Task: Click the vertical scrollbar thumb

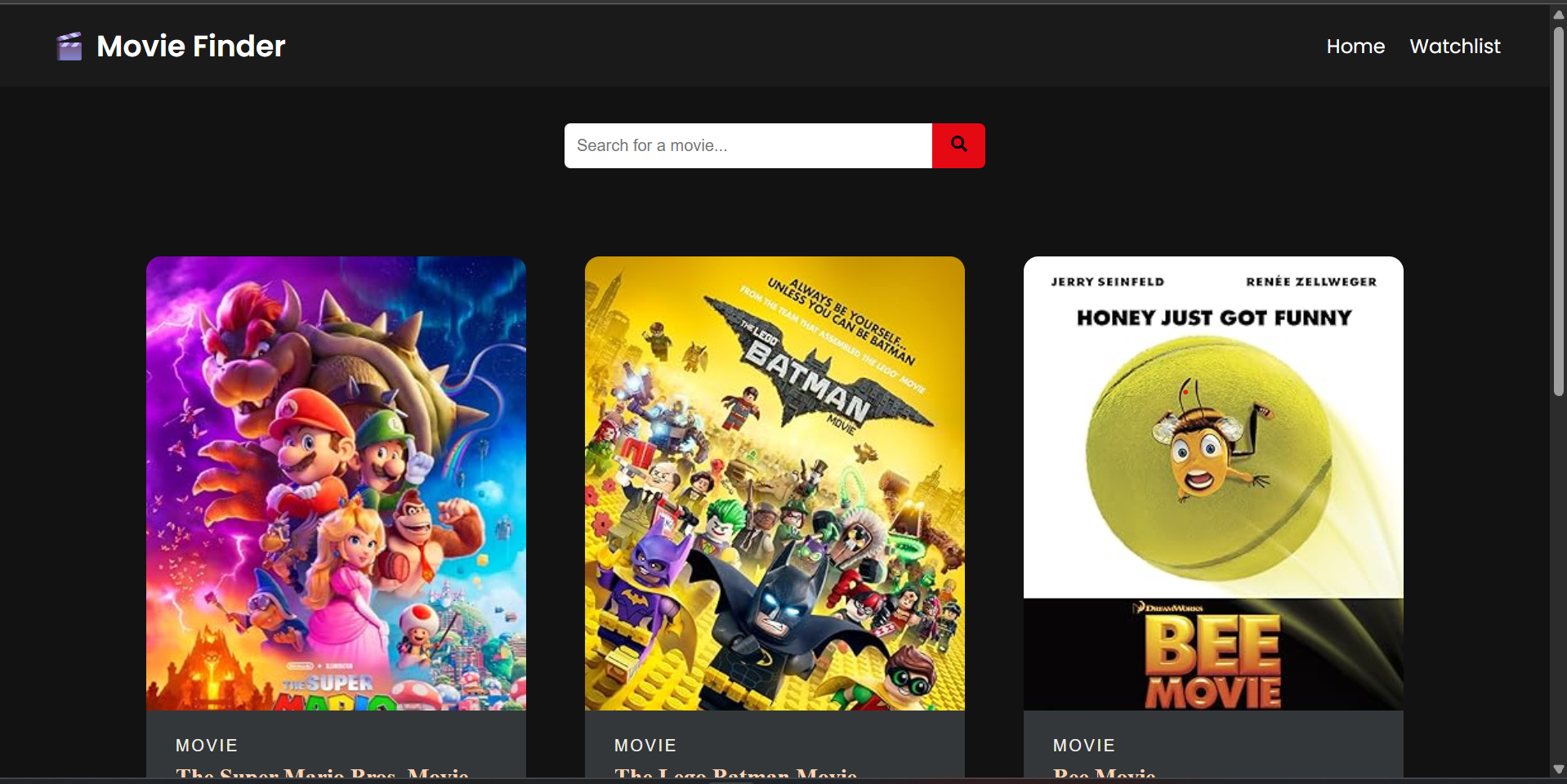Action: 1559,211
